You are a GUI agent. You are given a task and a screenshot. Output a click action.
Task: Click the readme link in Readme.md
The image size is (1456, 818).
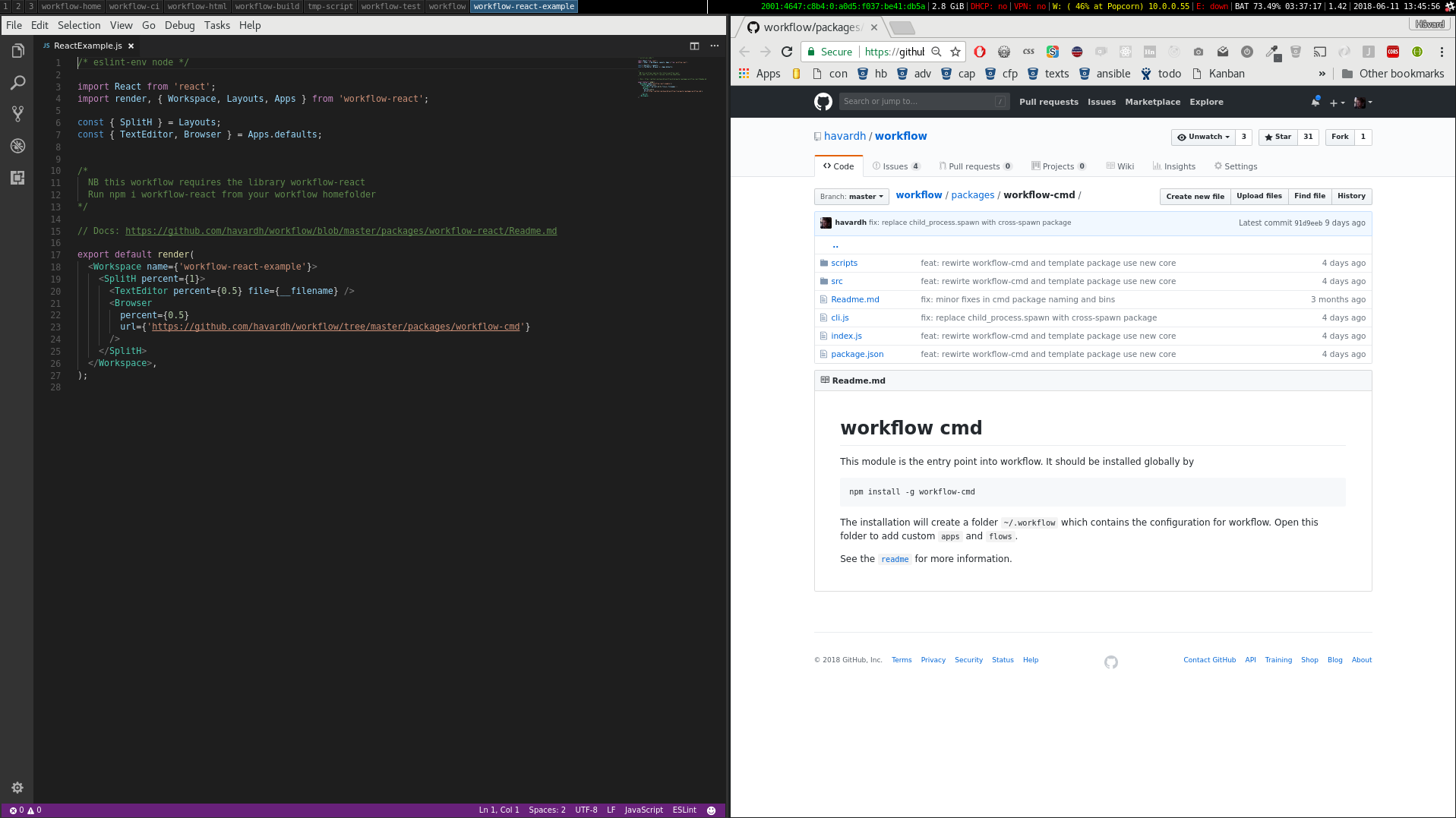pyautogui.click(x=895, y=559)
